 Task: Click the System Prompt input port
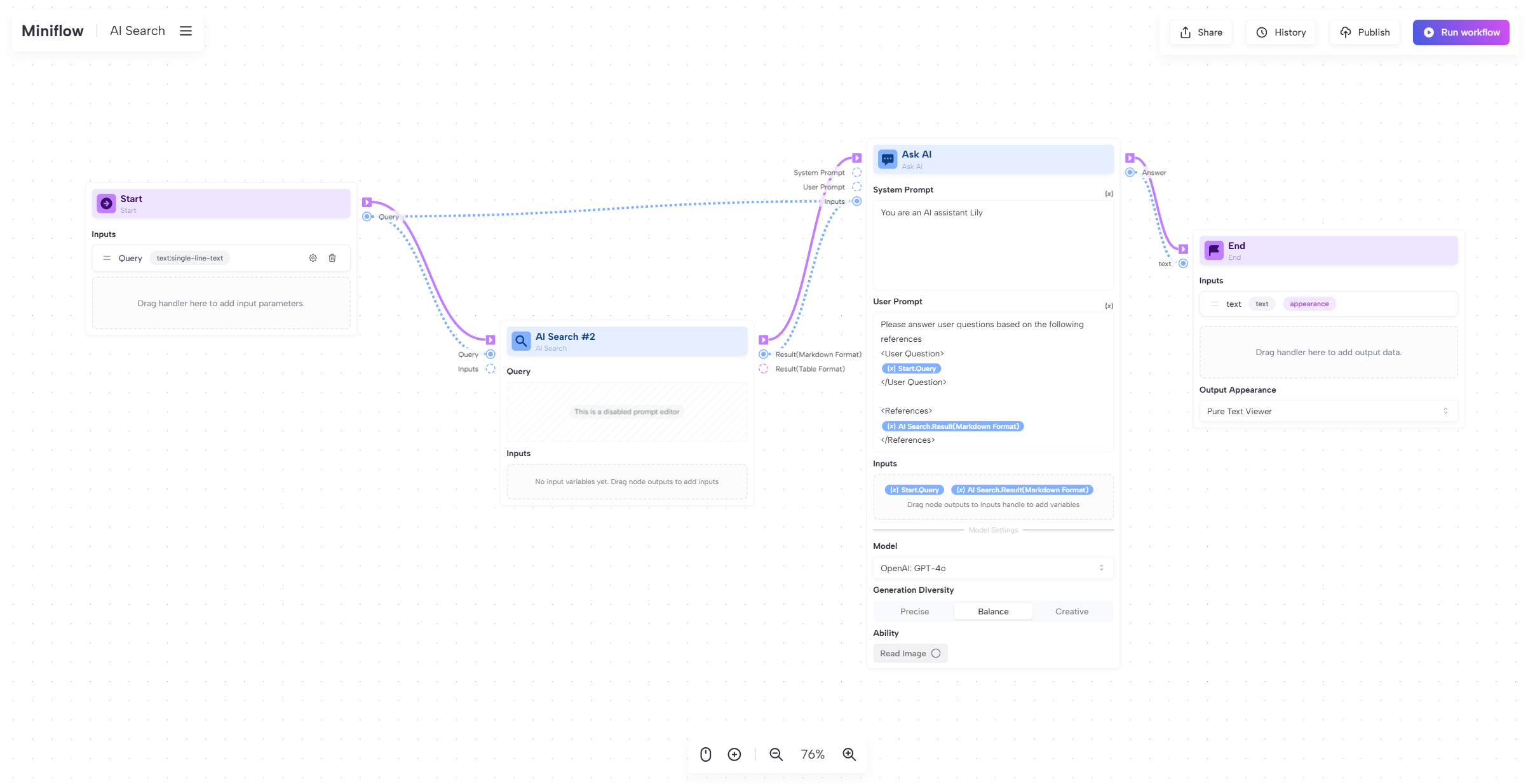coord(857,172)
